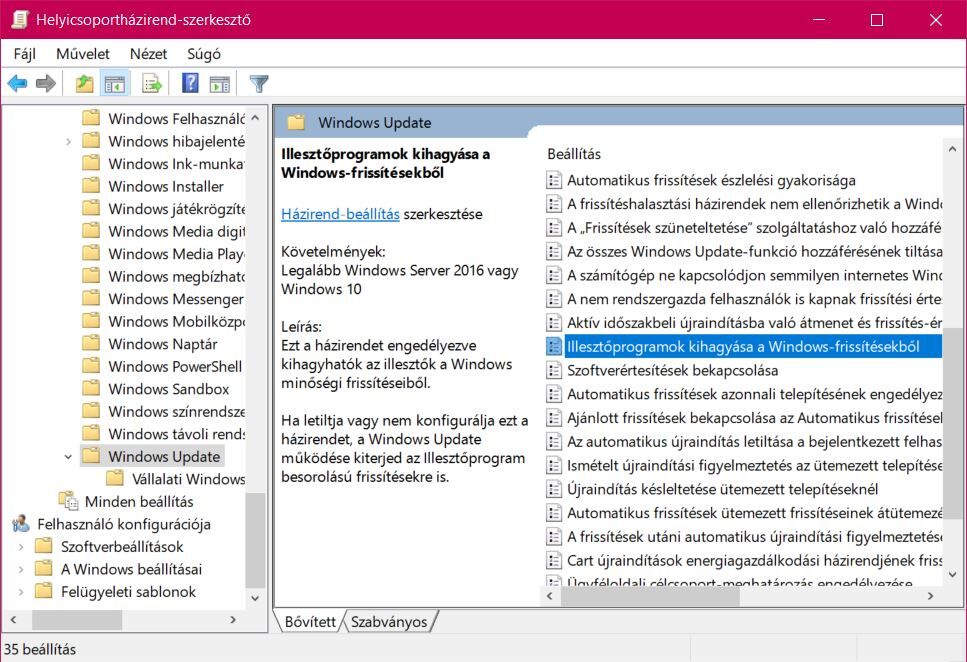The image size is (967, 662).
Task: Click the policy icon for Cart újraindítások row
Action: 554,561
